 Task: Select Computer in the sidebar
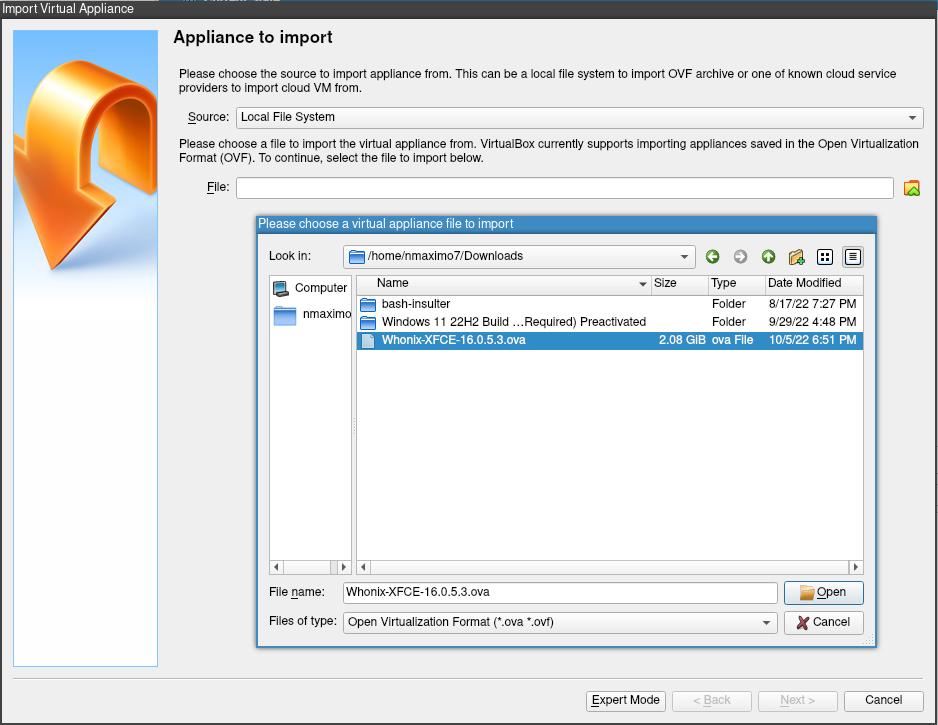[310, 288]
